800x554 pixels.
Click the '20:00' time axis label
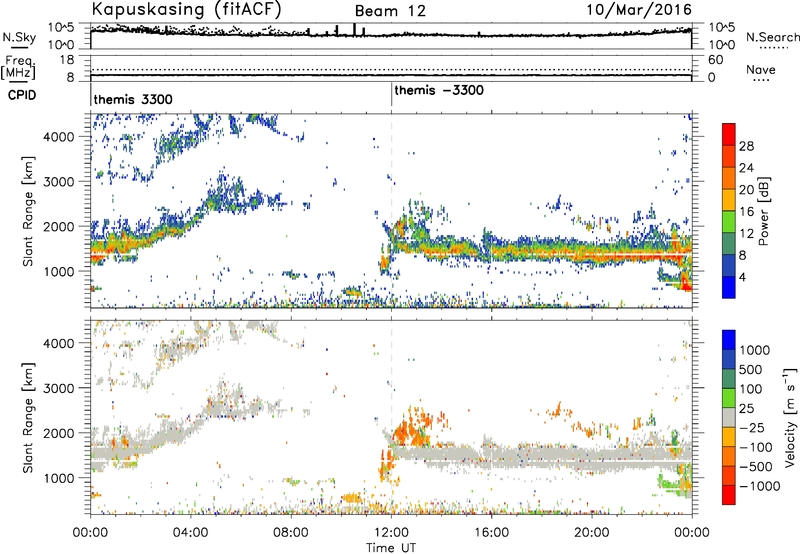(x=592, y=532)
